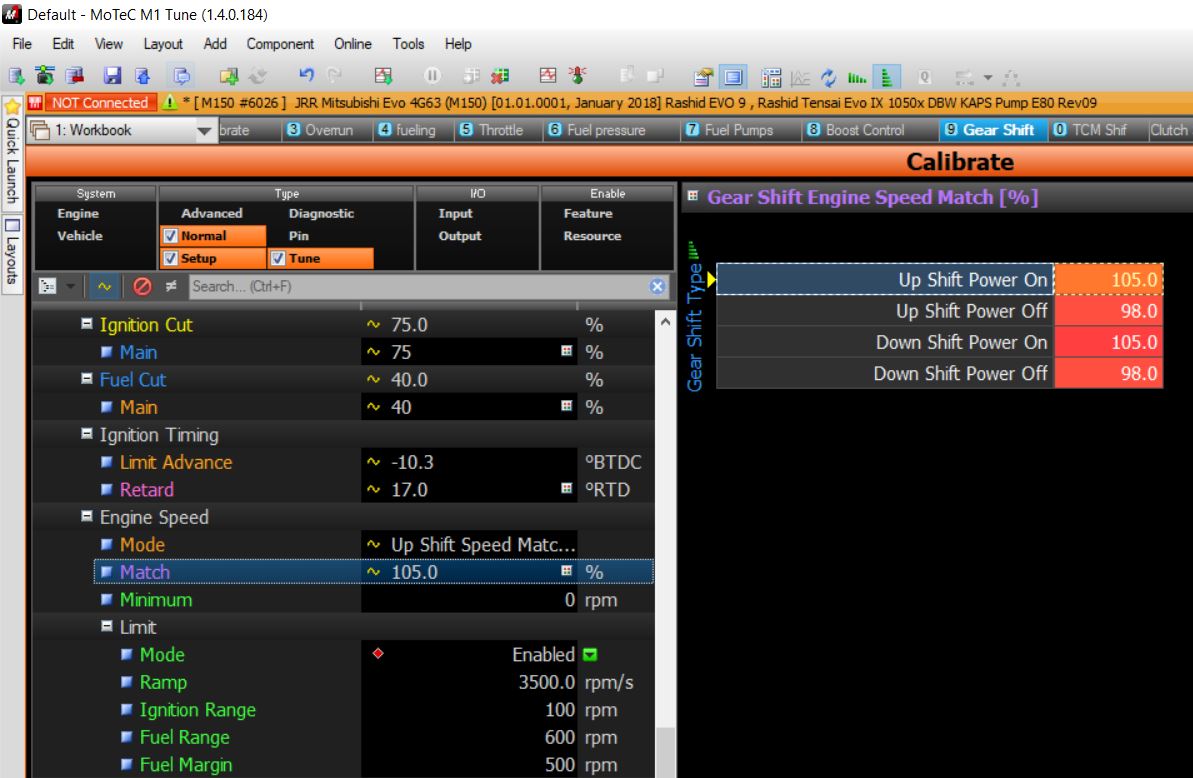The width and height of the screenshot is (1193, 778).
Task: Open the Limit Mode Enabled dropdown
Action: coord(590,654)
